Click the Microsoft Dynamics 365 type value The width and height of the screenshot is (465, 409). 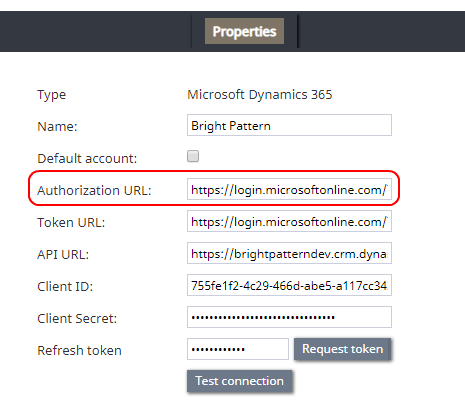pos(260,95)
